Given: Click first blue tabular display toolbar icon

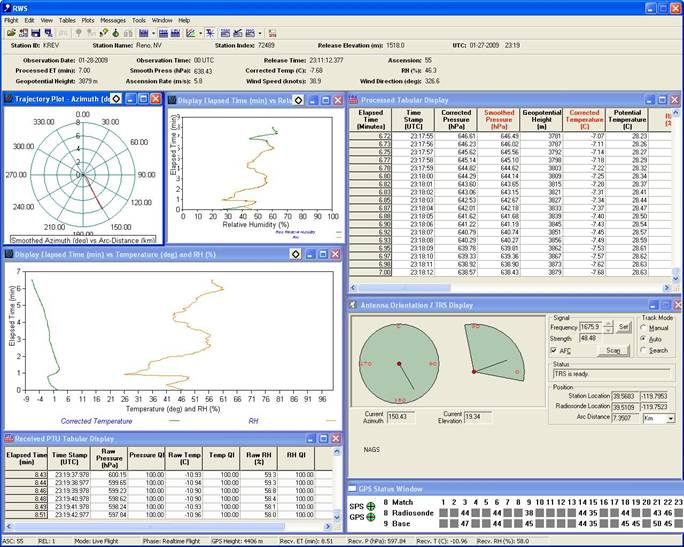Looking at the screenshot, I should [x=144, y=33].
